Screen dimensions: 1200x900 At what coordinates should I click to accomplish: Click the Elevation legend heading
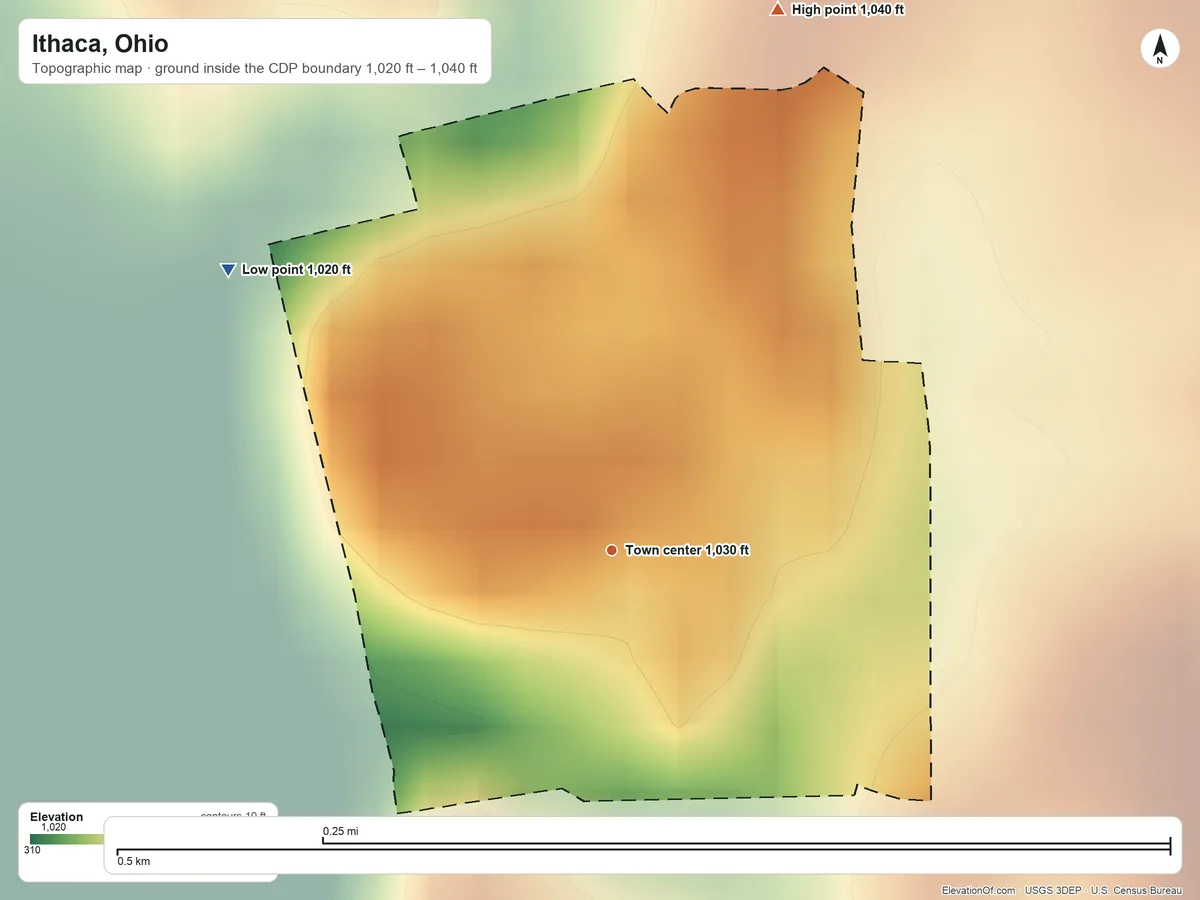point(57,817)
